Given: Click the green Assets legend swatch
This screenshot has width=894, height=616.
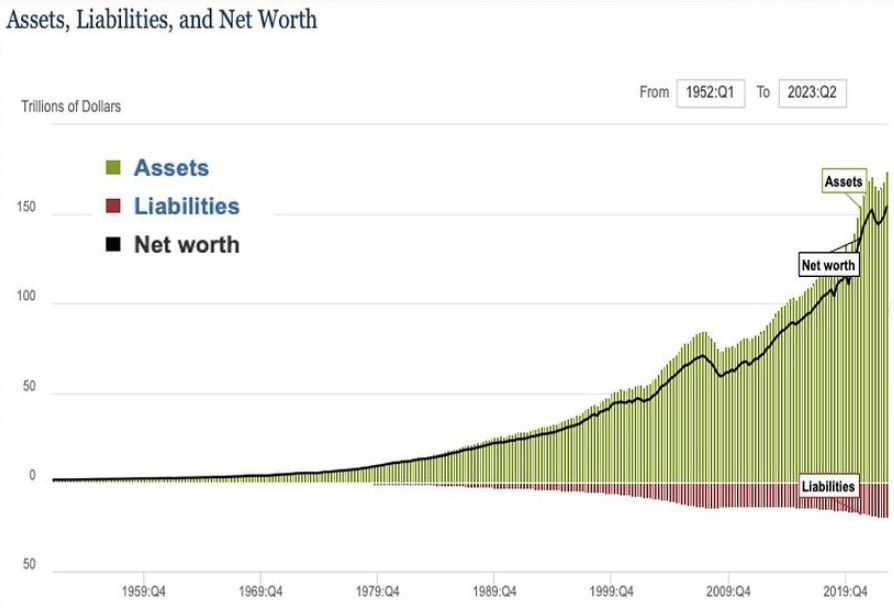Looking at the screenshot, I should click(x=113, y=168).
